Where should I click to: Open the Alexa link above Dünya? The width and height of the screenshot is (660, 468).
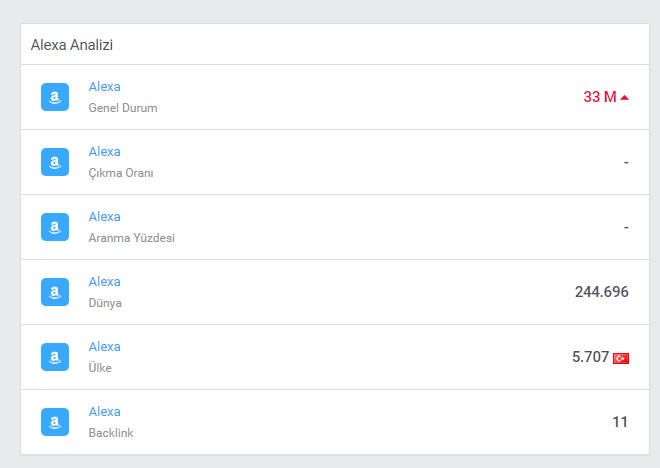coord(104,282)
